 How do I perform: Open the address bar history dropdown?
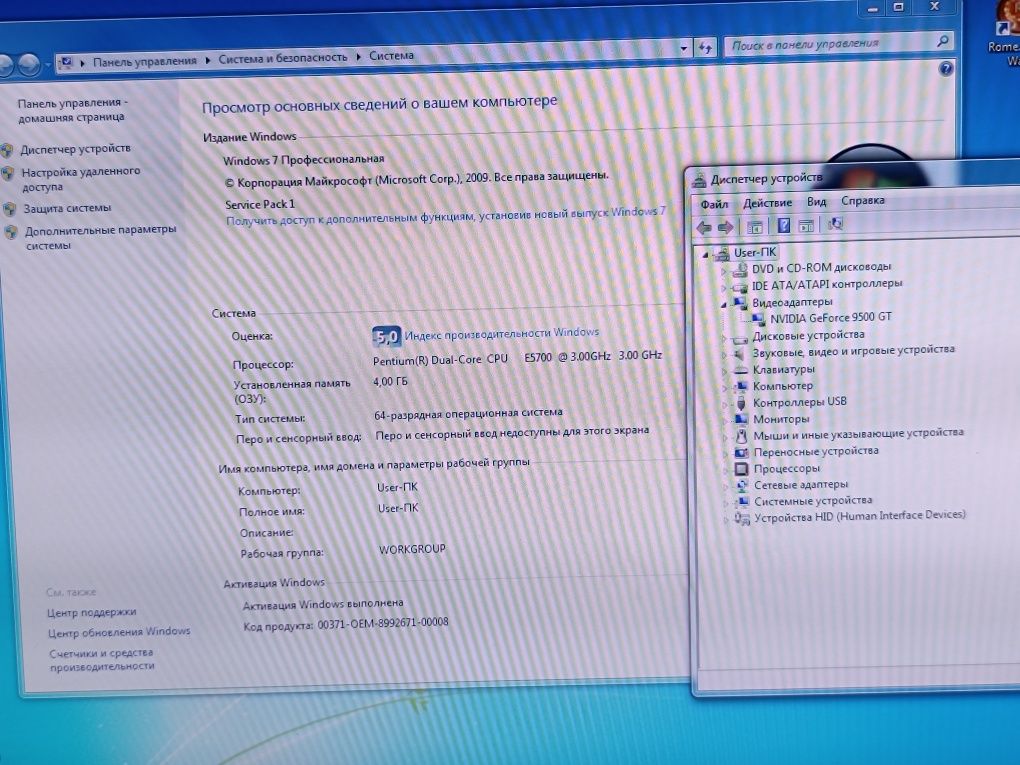pos(683,48)
